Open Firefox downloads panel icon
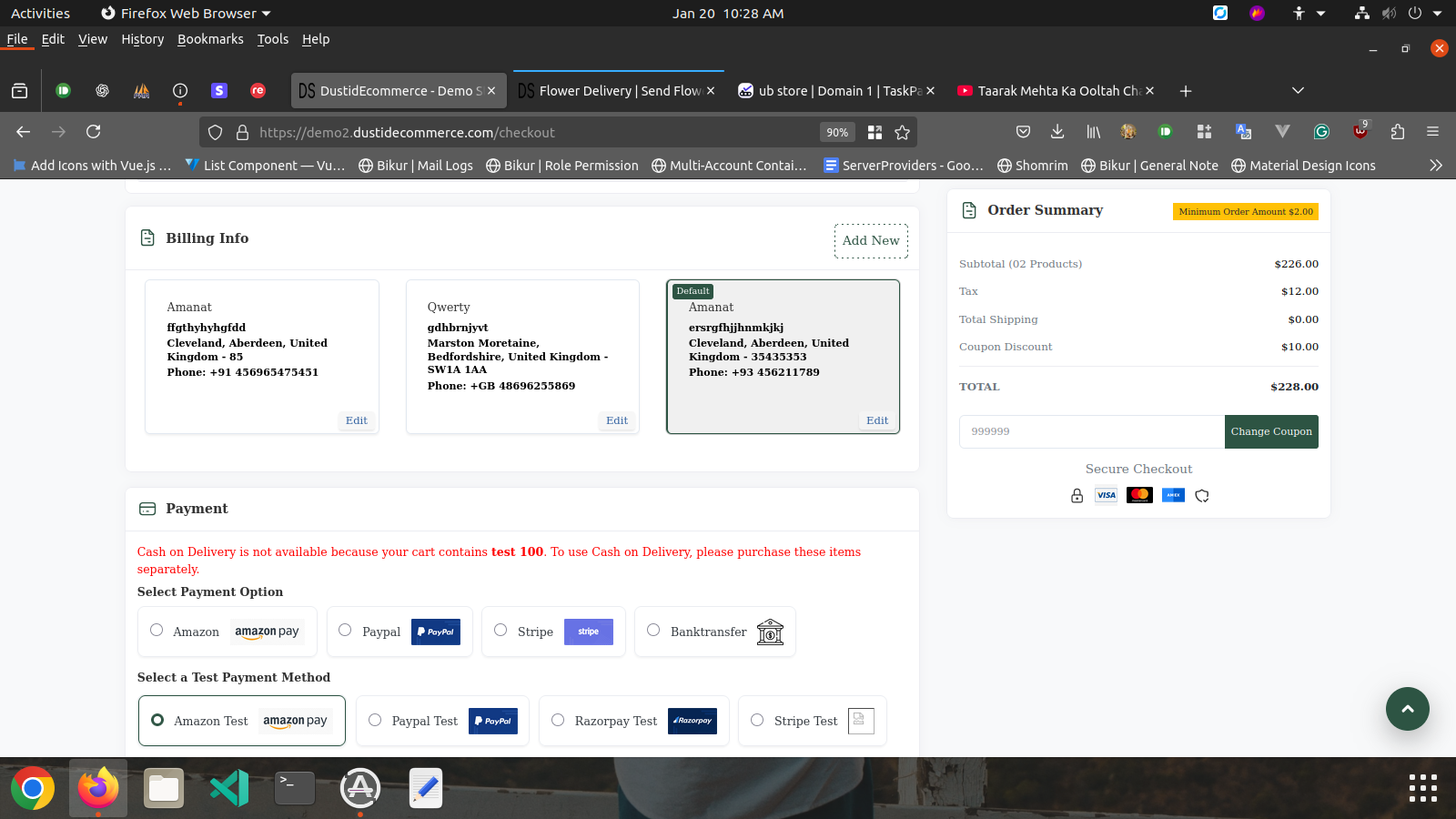Image resolution: width=1456 pixels, height=819 pixels. click(1057, 132)
